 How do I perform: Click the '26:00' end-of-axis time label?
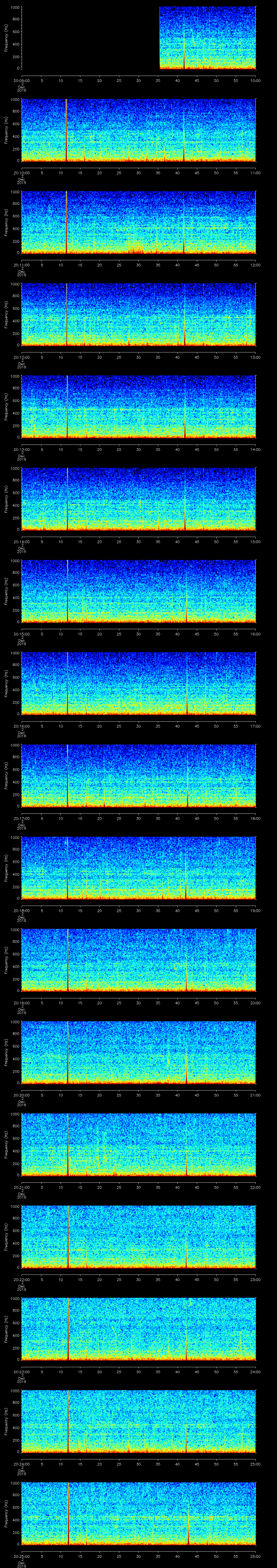point(256,1556)
